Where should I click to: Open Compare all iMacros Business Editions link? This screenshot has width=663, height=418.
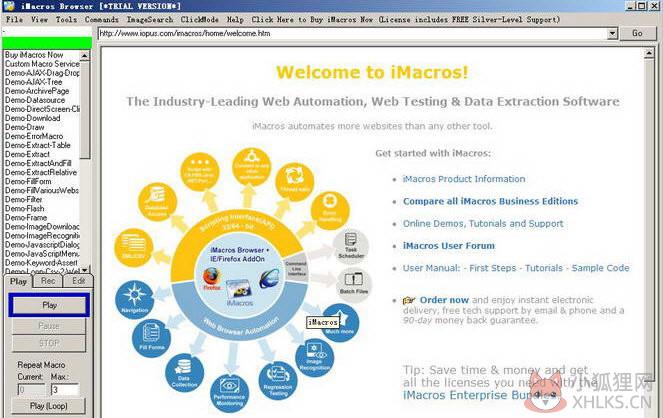[x=490, y=201]
